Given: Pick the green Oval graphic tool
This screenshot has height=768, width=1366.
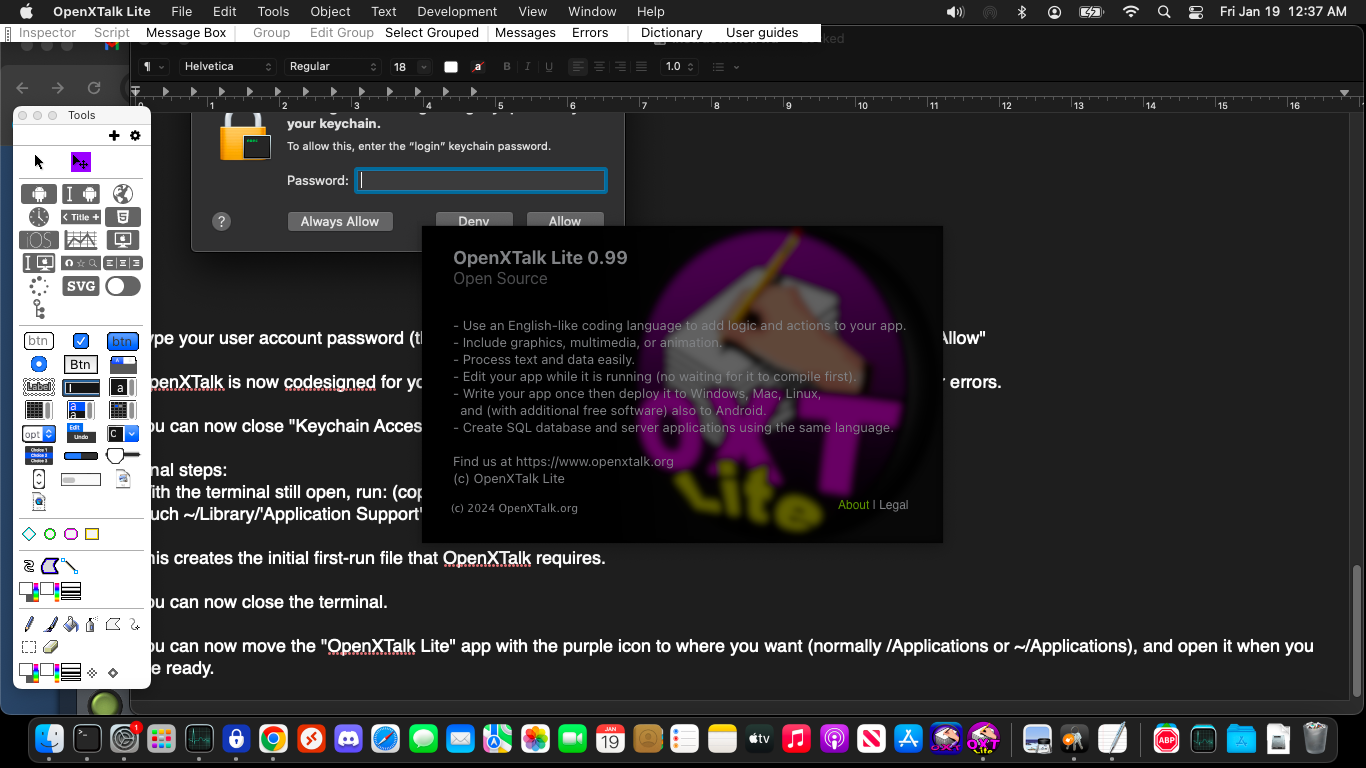Looking at the screenshot, I should click(50, 534).
